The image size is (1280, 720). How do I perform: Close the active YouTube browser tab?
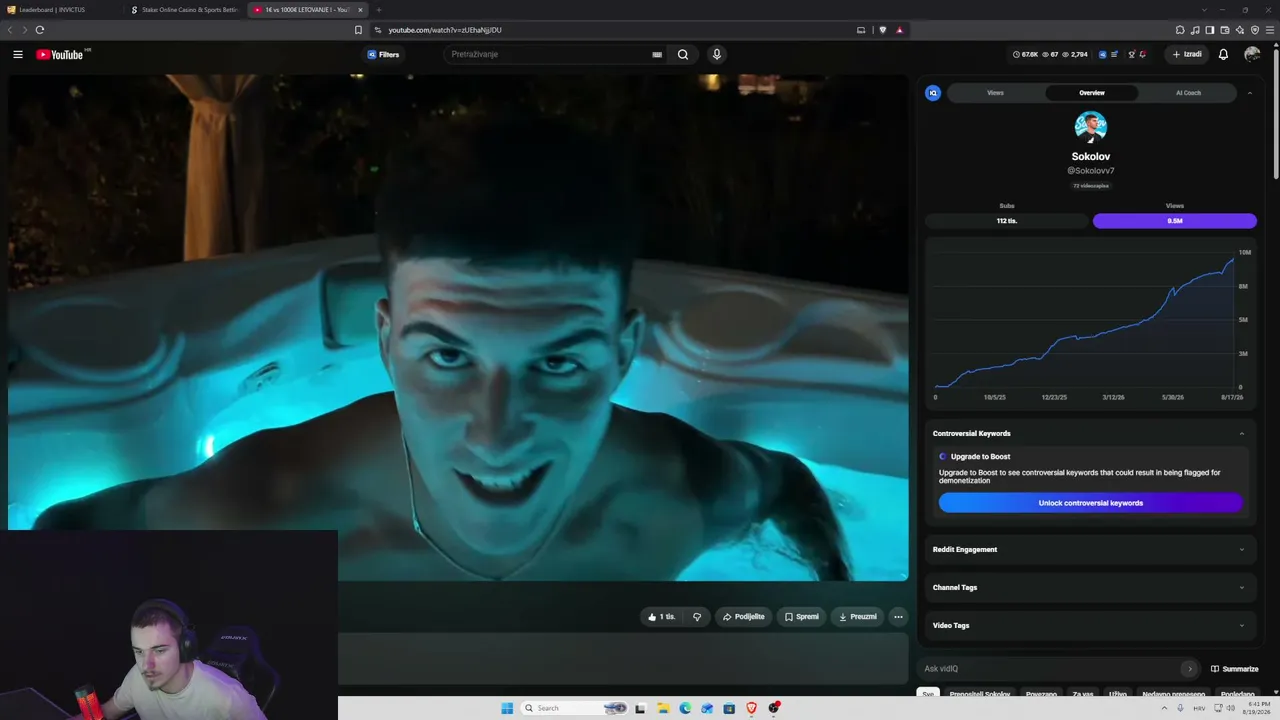tap(360, 10)
